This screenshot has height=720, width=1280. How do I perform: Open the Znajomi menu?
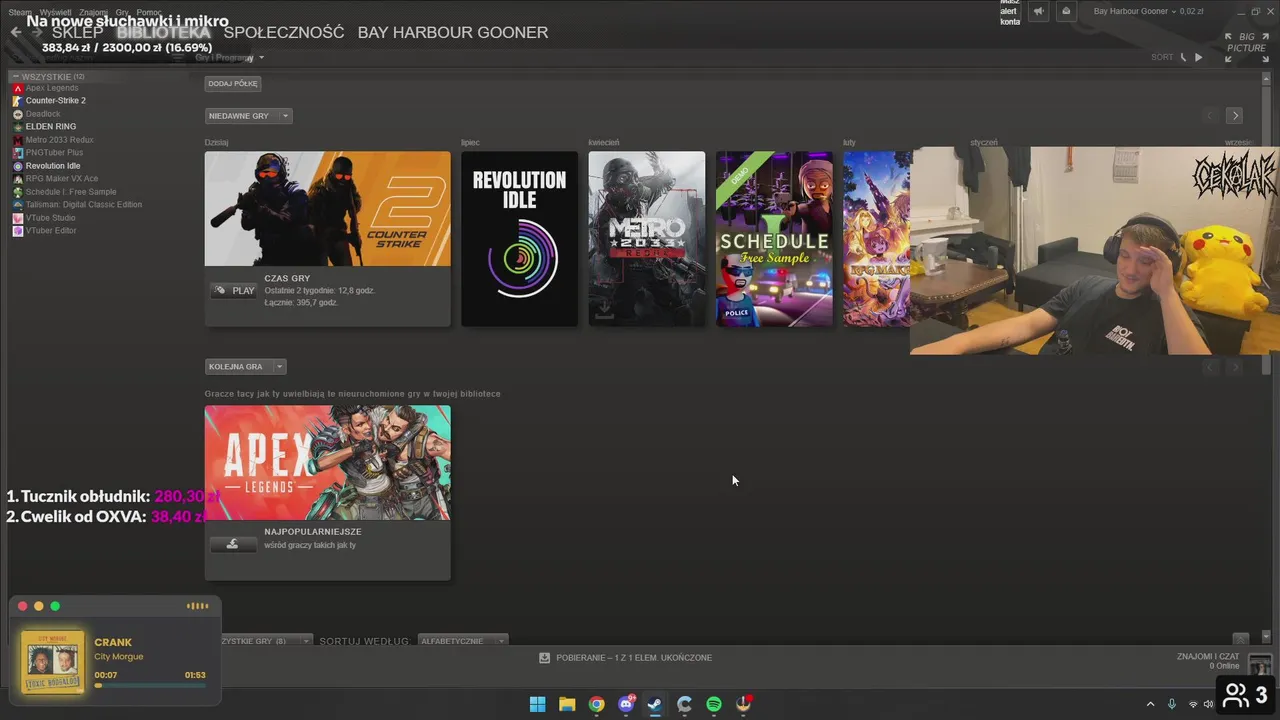[93, 12]
